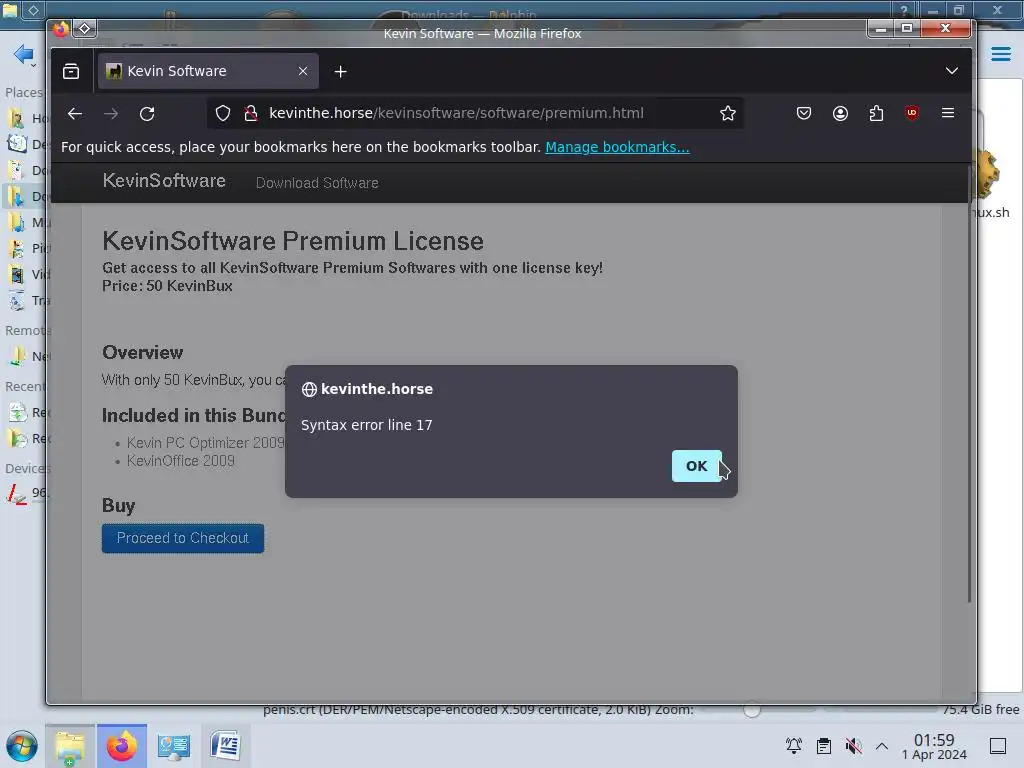Click the web page vertical scrollbar
The image size is (1024, 768).
point(970,385)
